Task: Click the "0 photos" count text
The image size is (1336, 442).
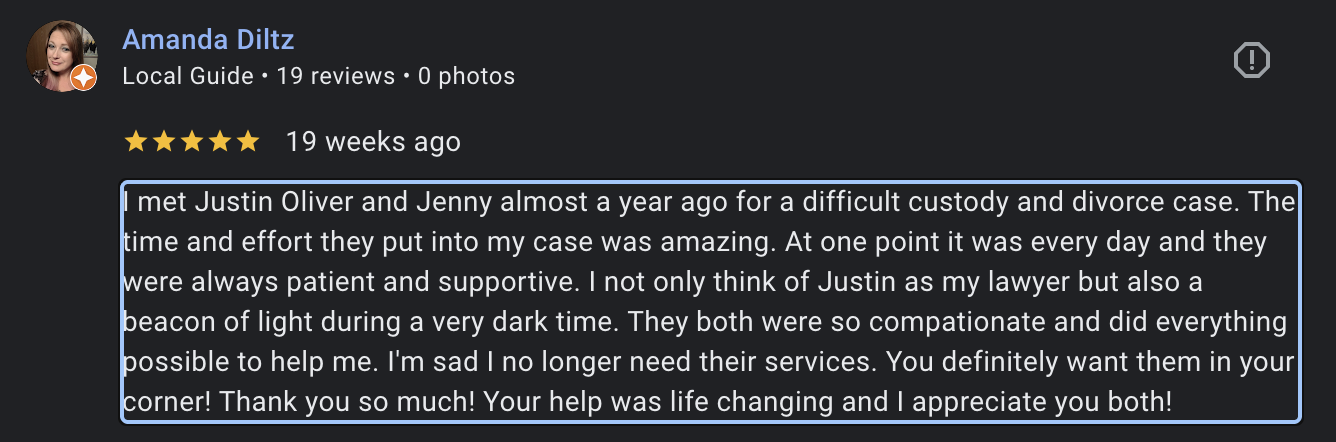Action: [x=466, y=76]
